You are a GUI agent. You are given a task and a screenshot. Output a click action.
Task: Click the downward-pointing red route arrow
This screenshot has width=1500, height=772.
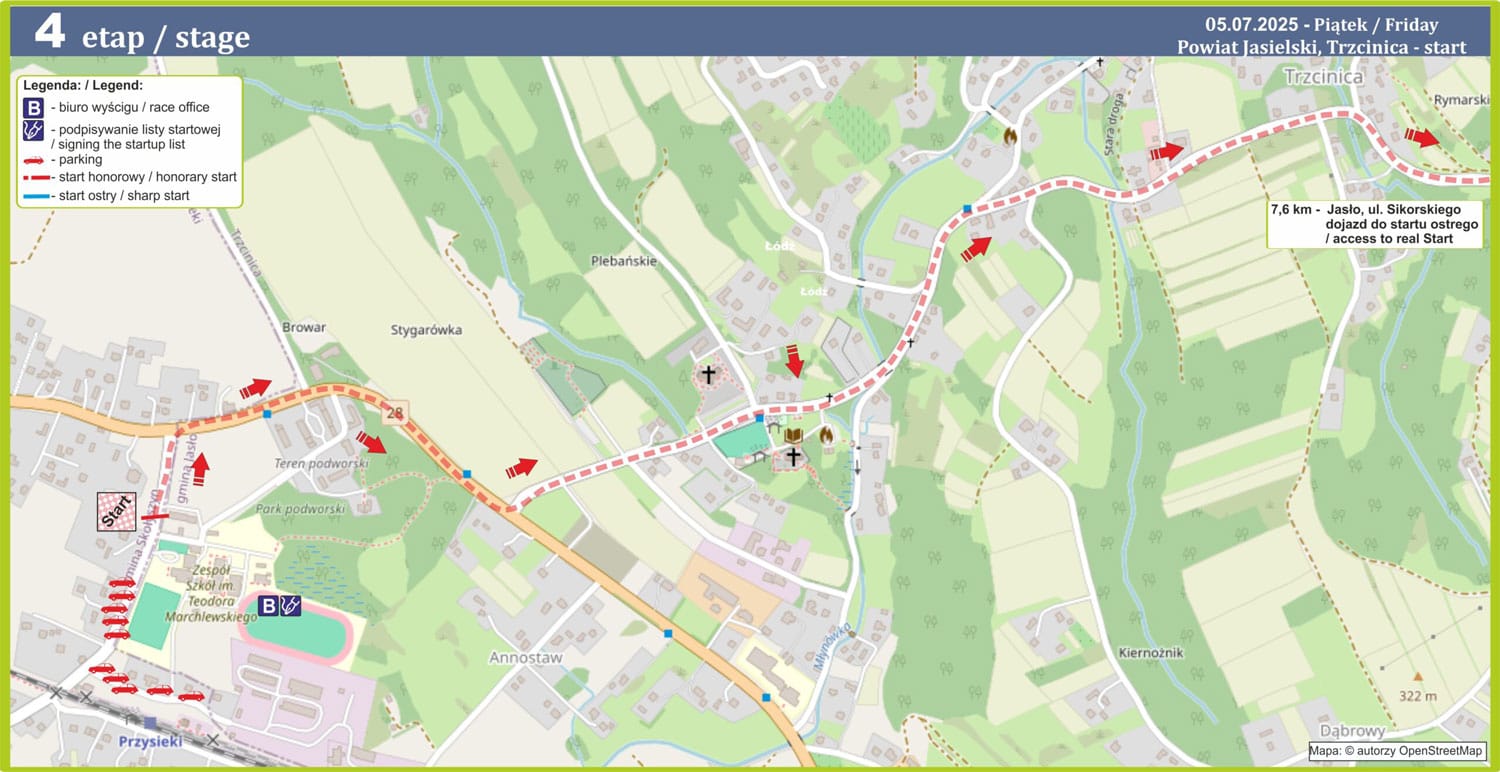click(x=794, y=361)
